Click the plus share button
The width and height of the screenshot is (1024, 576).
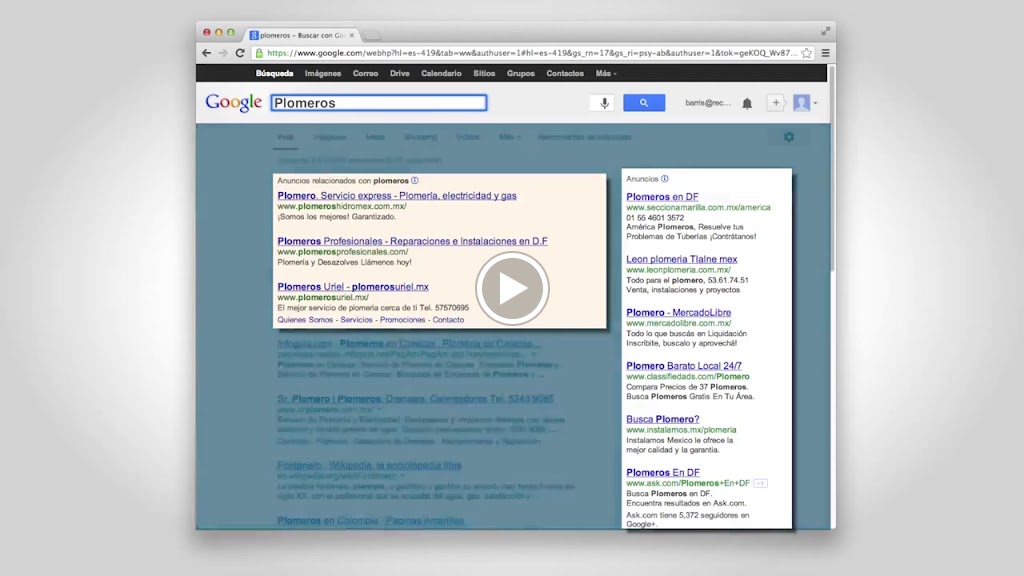click(775, 103)
